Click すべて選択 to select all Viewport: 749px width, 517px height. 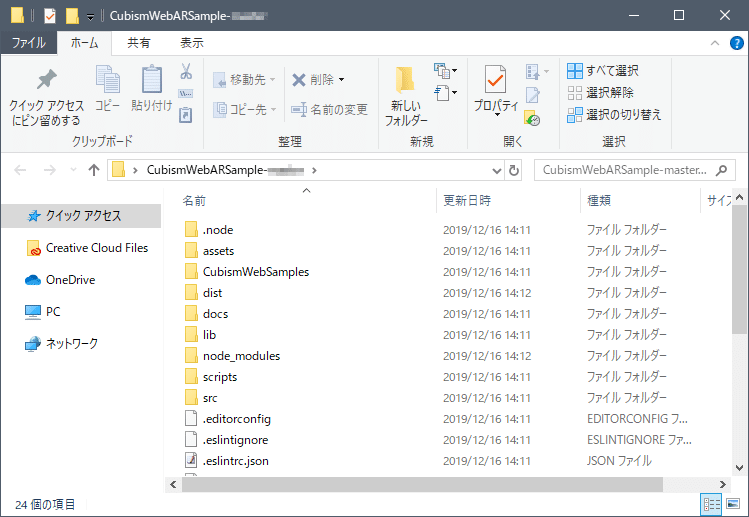coord(603,71)
